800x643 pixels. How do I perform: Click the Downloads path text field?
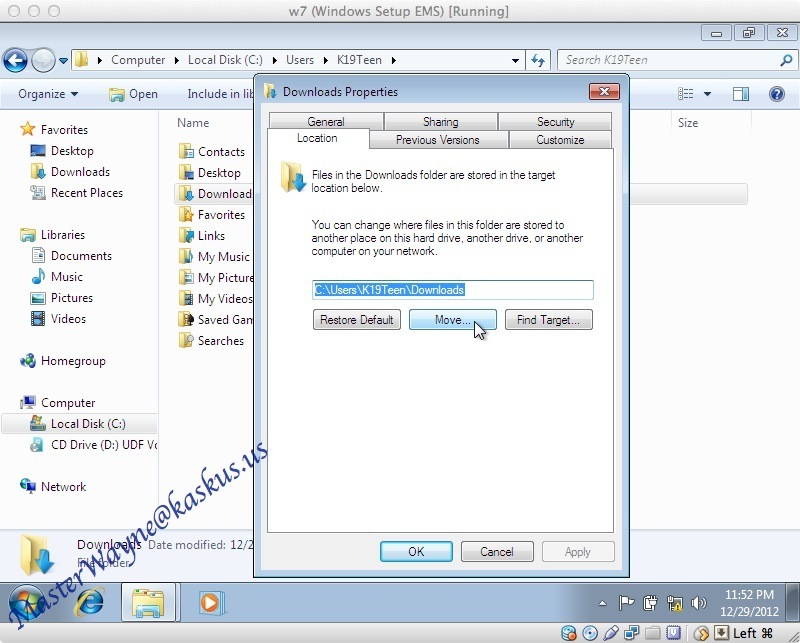[453, 290]
